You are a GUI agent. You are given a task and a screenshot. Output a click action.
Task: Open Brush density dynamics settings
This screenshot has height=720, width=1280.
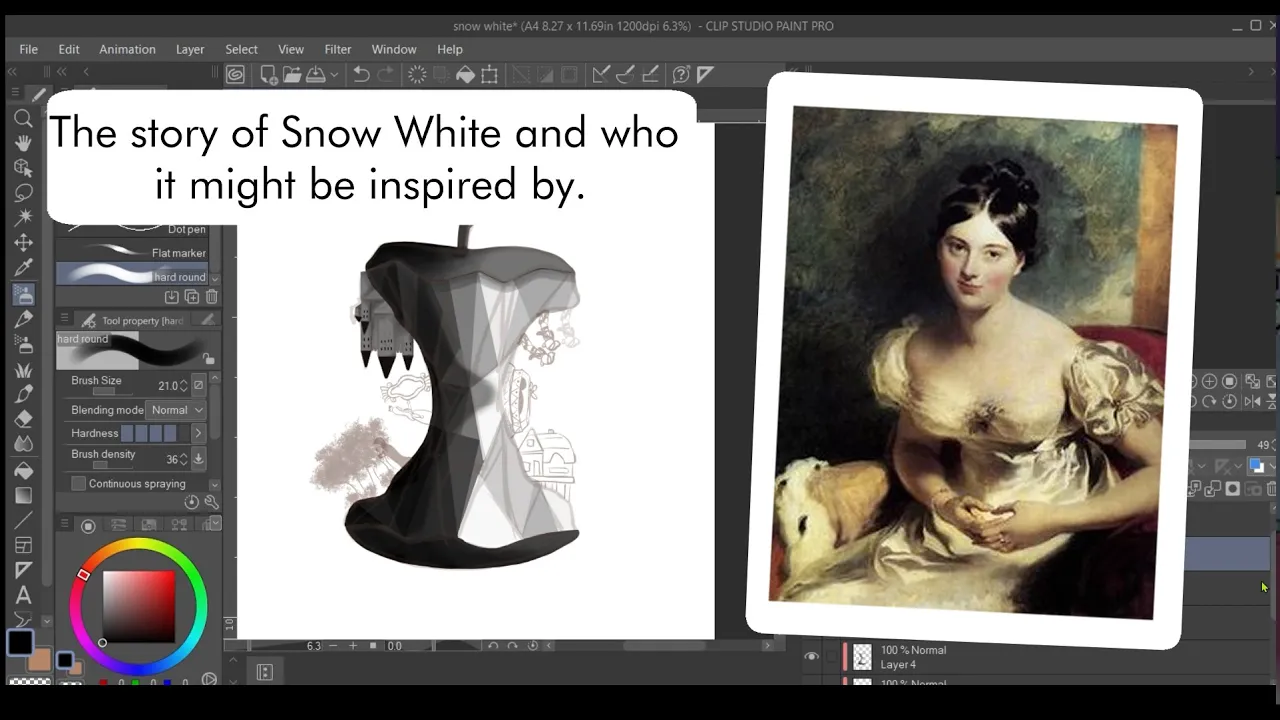tap(198, 459)
